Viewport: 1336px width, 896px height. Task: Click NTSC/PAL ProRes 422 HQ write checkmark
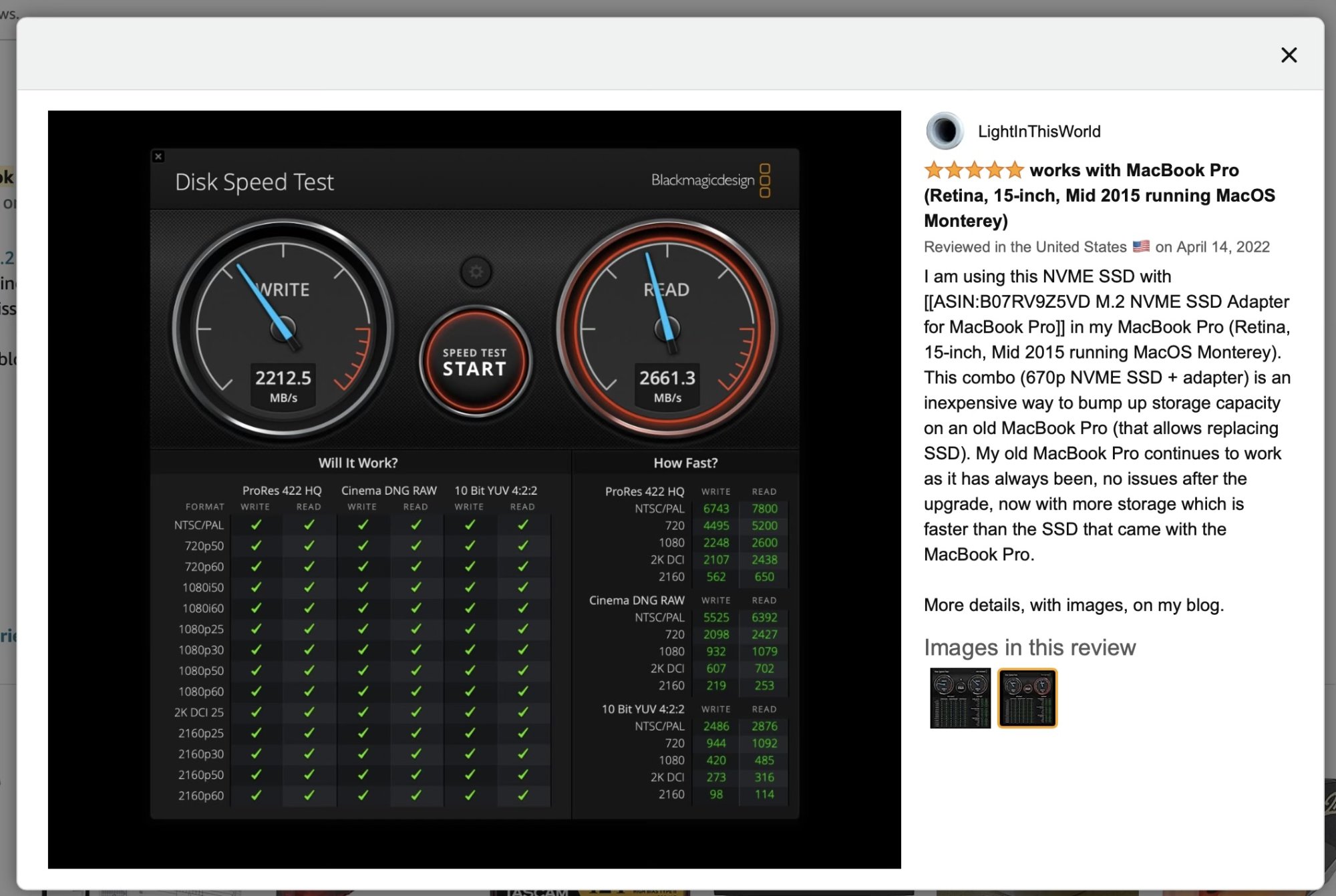point(256,525)
